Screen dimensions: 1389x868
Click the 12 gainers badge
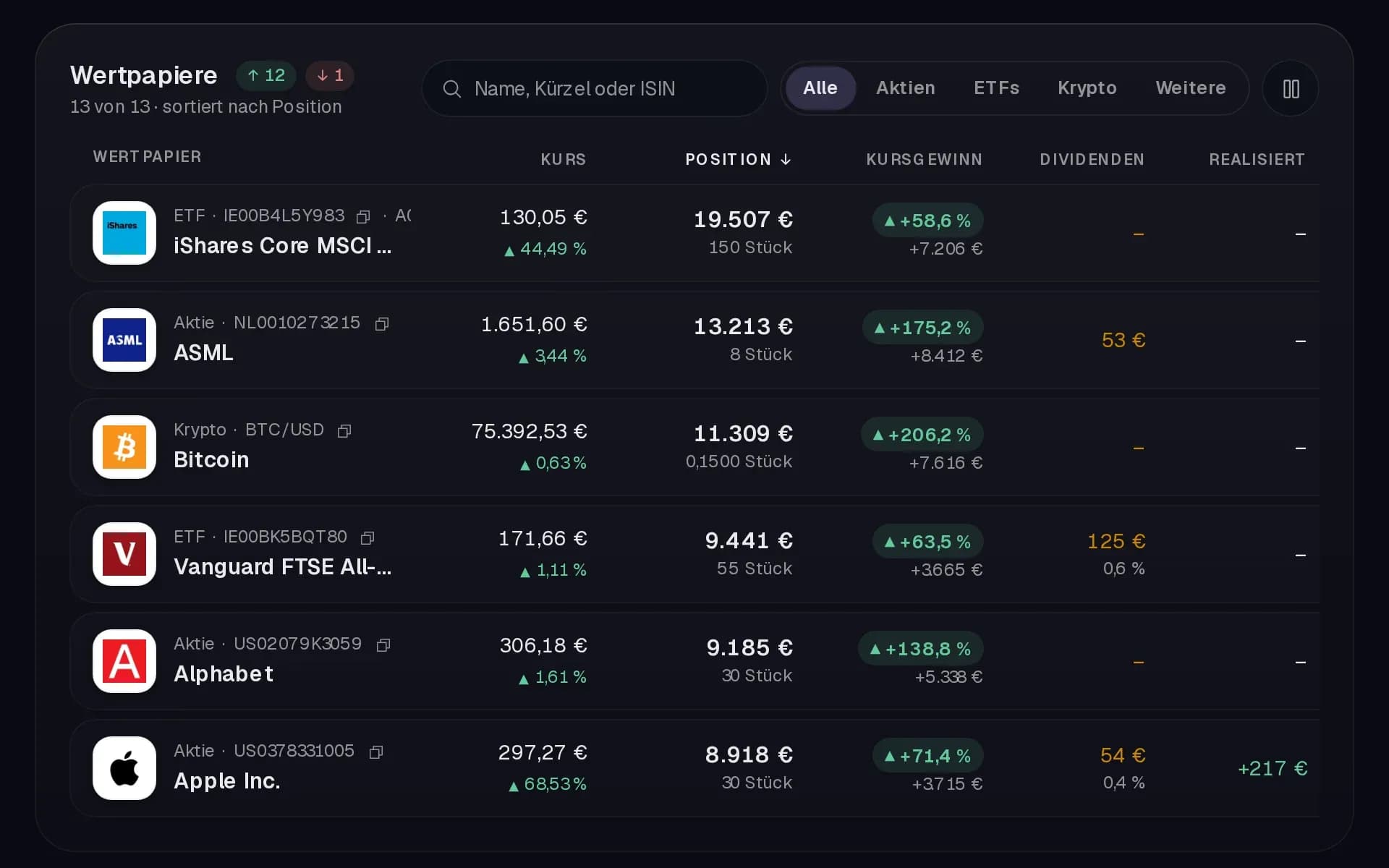266,75
